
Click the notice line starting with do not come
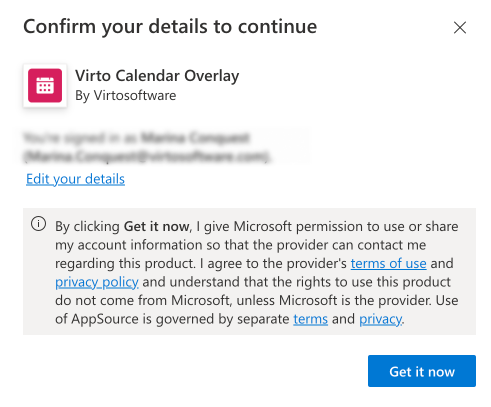pos(257,301)
